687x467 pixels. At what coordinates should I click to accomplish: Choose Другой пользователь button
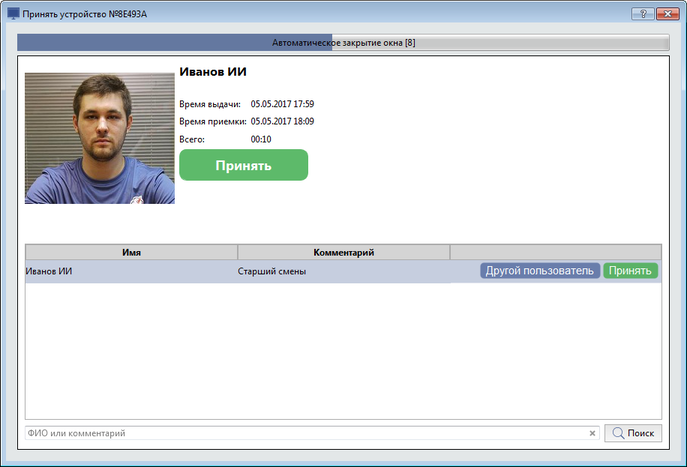point(540,271)
